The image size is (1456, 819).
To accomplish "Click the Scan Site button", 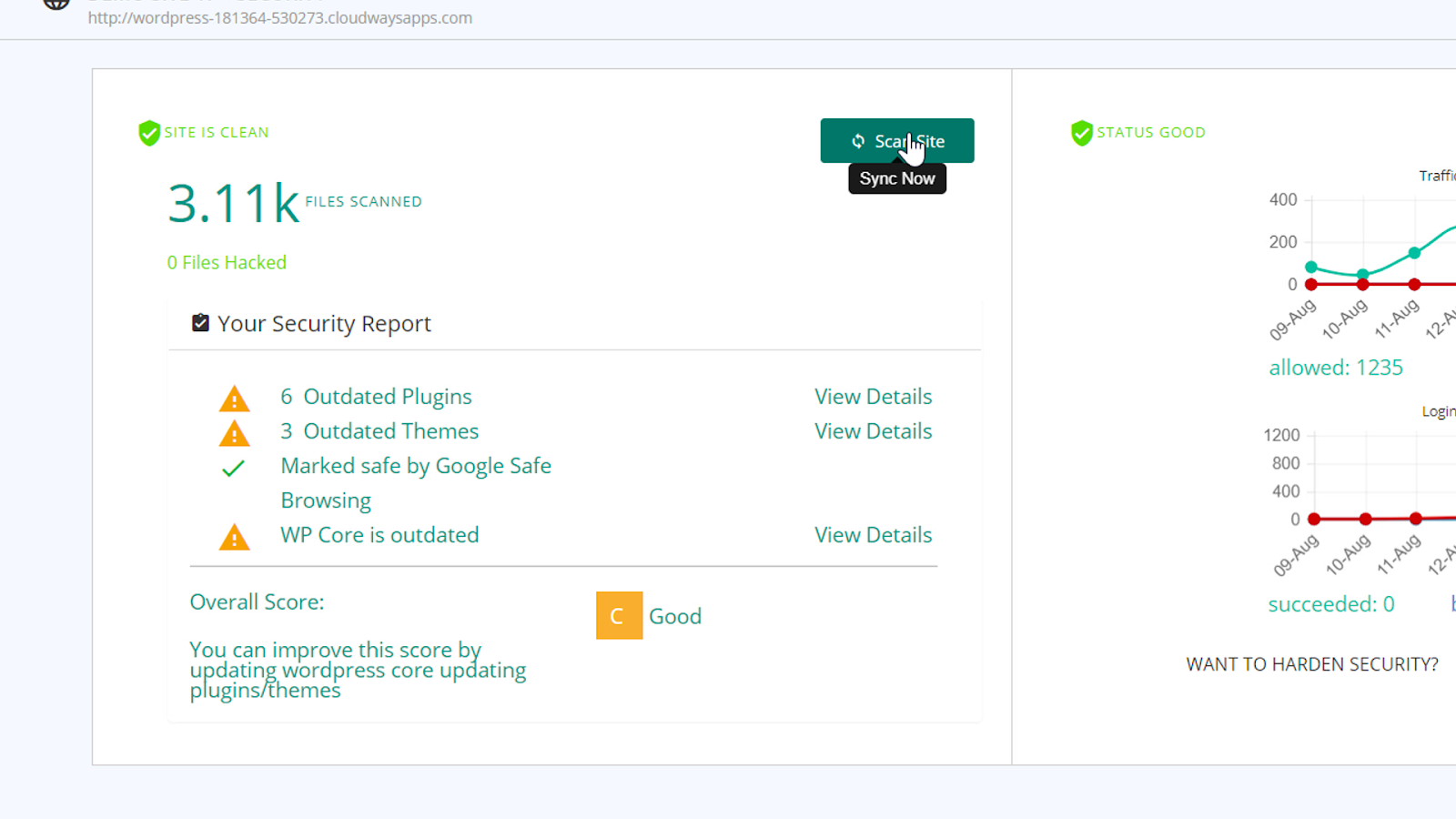I will point(896,141).
